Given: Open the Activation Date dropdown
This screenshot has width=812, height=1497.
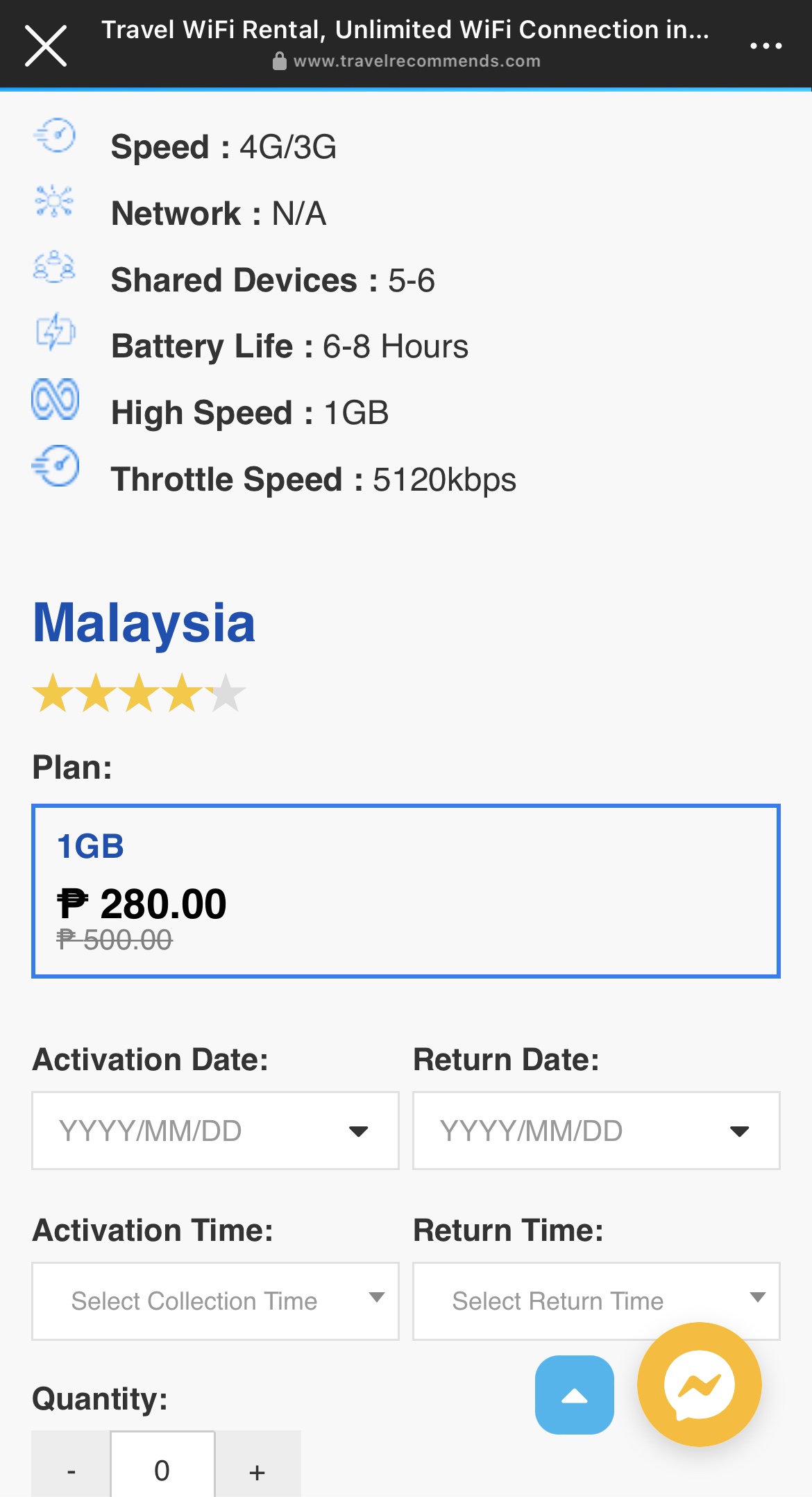Looking at the screenshot, I should (215, 1131).
